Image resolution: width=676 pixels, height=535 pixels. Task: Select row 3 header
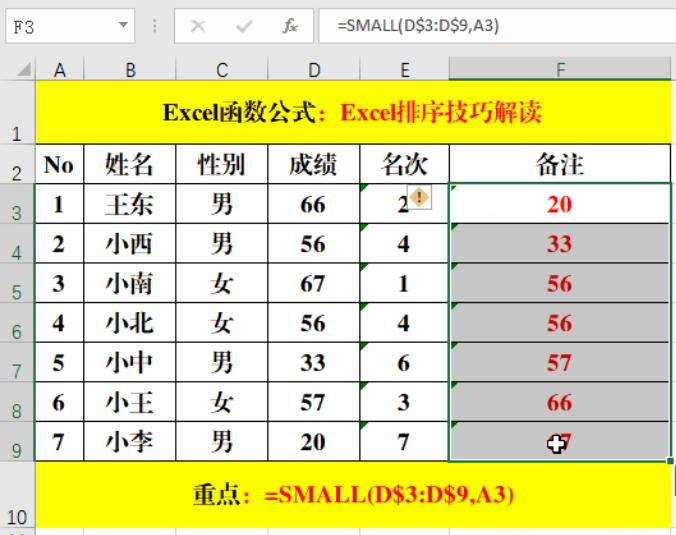[x=17, y=203]
